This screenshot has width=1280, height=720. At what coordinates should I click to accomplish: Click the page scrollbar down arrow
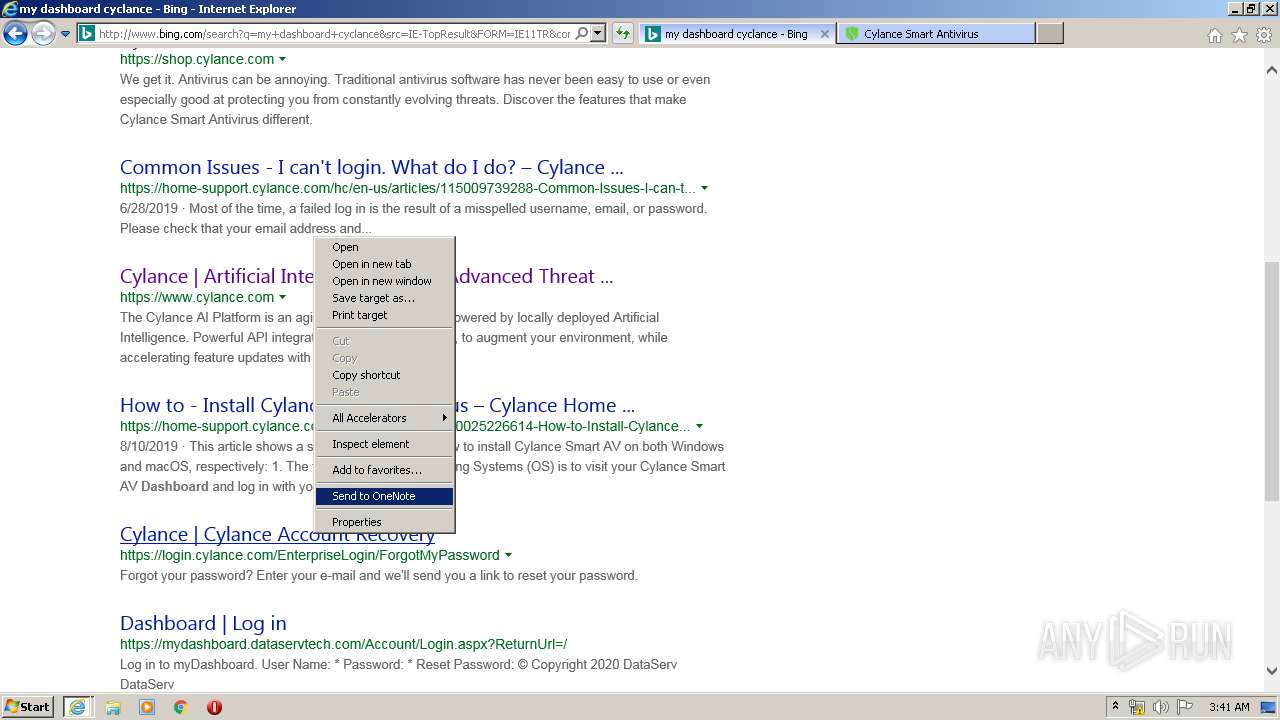1272,671
